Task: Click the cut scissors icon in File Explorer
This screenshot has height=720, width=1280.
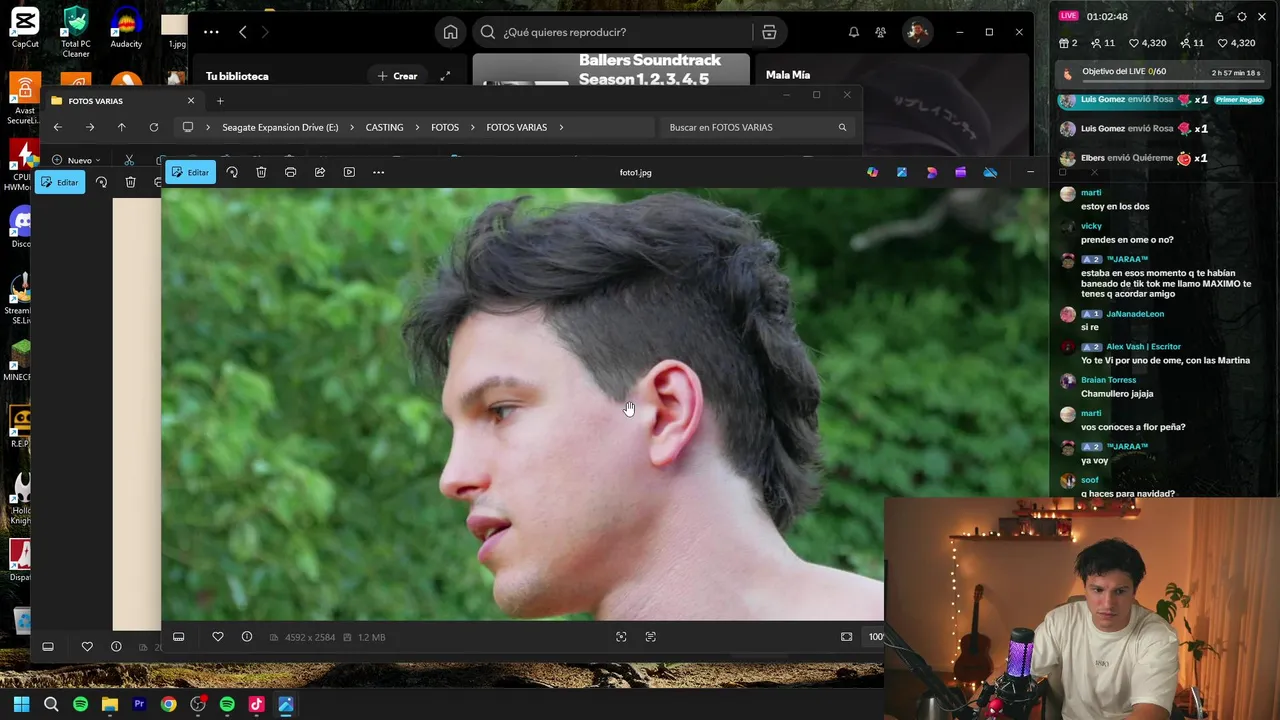Action: [129, 160]
